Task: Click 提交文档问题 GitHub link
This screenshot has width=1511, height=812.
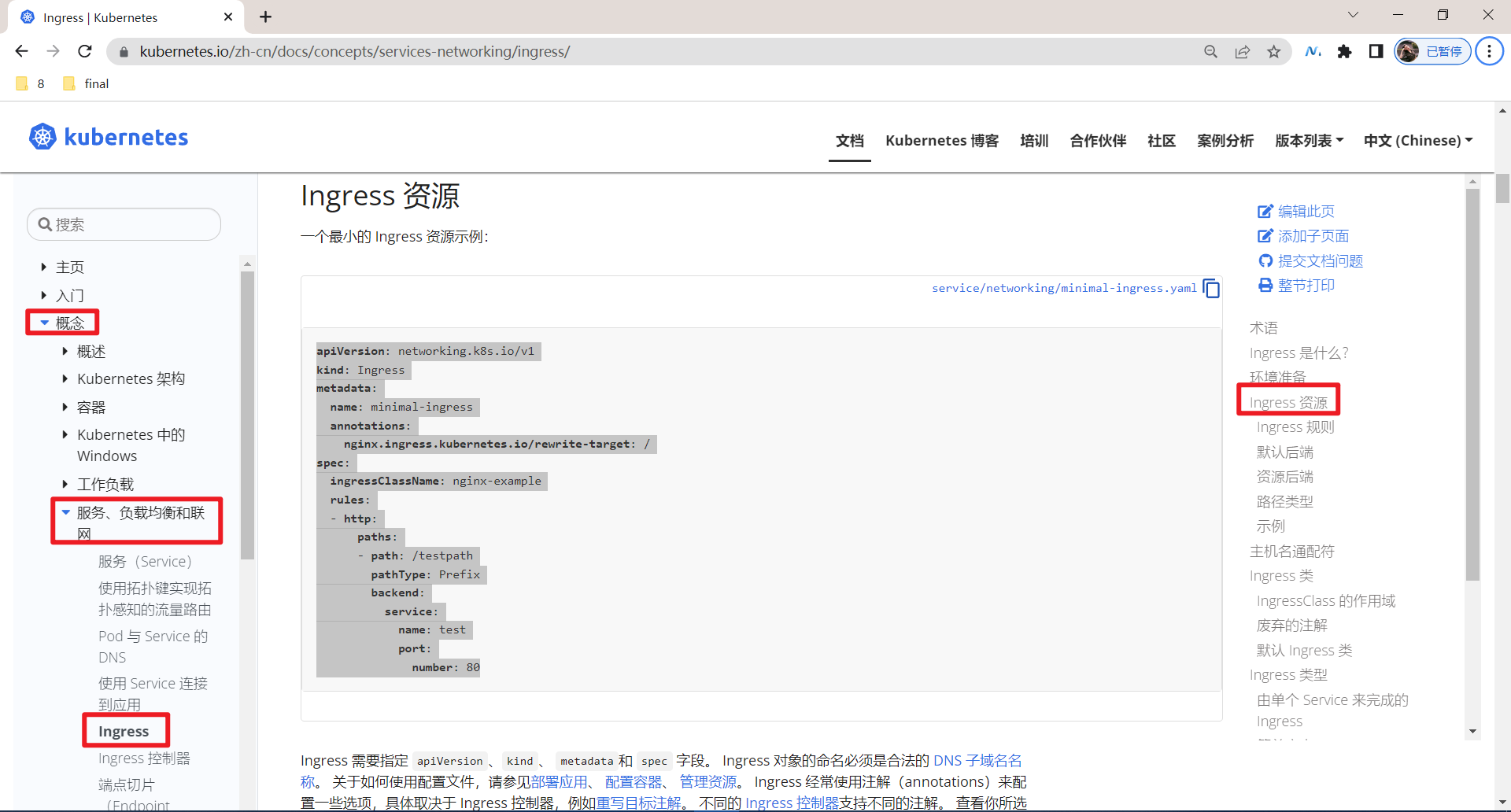Action: [x=1310, y=260]
